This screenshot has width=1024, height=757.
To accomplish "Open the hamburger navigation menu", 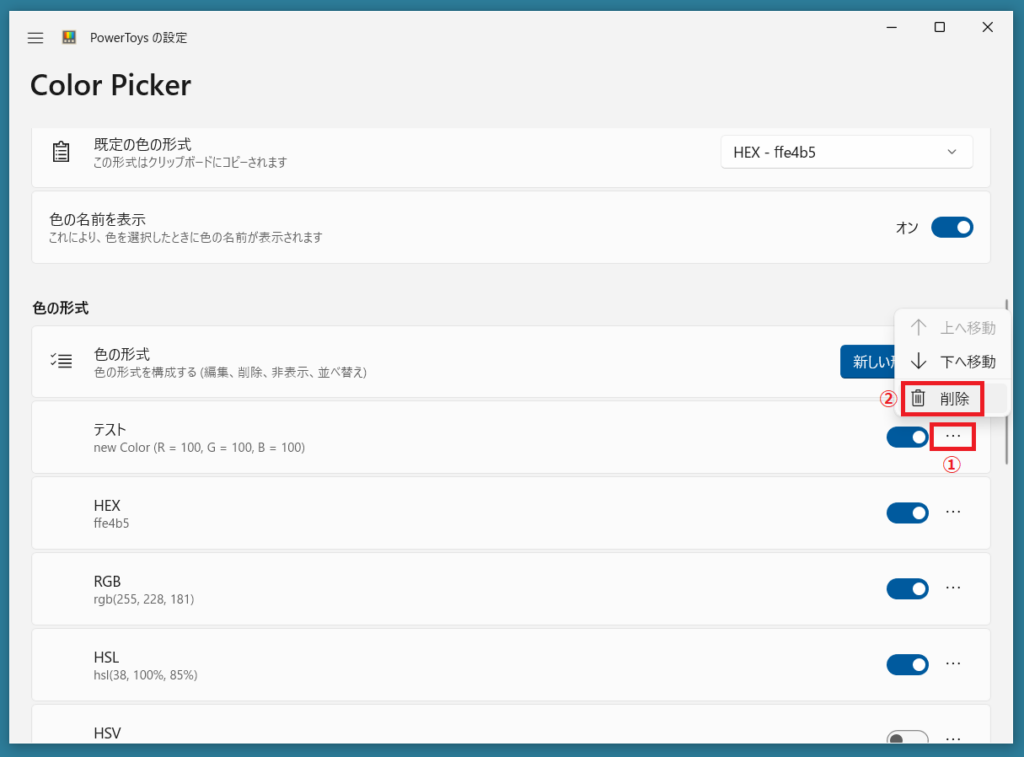I will pyautogui.click(x=35, y=38).
